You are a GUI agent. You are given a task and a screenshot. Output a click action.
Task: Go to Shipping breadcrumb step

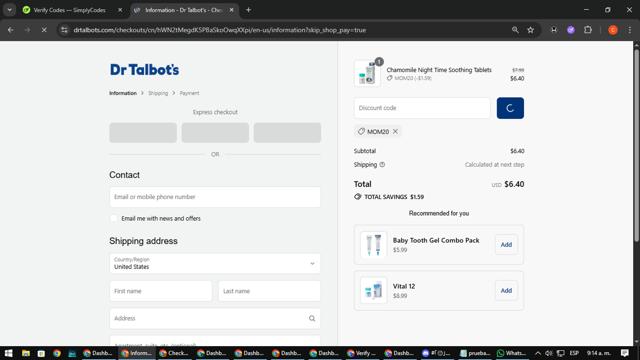click(158, 93)
